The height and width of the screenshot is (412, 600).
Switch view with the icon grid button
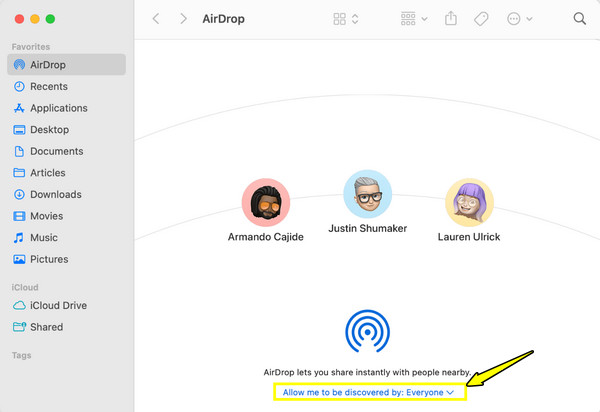pyautogui.click(x=339, y=19)
